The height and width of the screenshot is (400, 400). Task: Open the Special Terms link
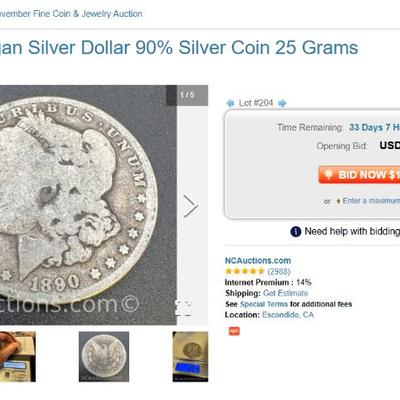(x=264, y=304)
